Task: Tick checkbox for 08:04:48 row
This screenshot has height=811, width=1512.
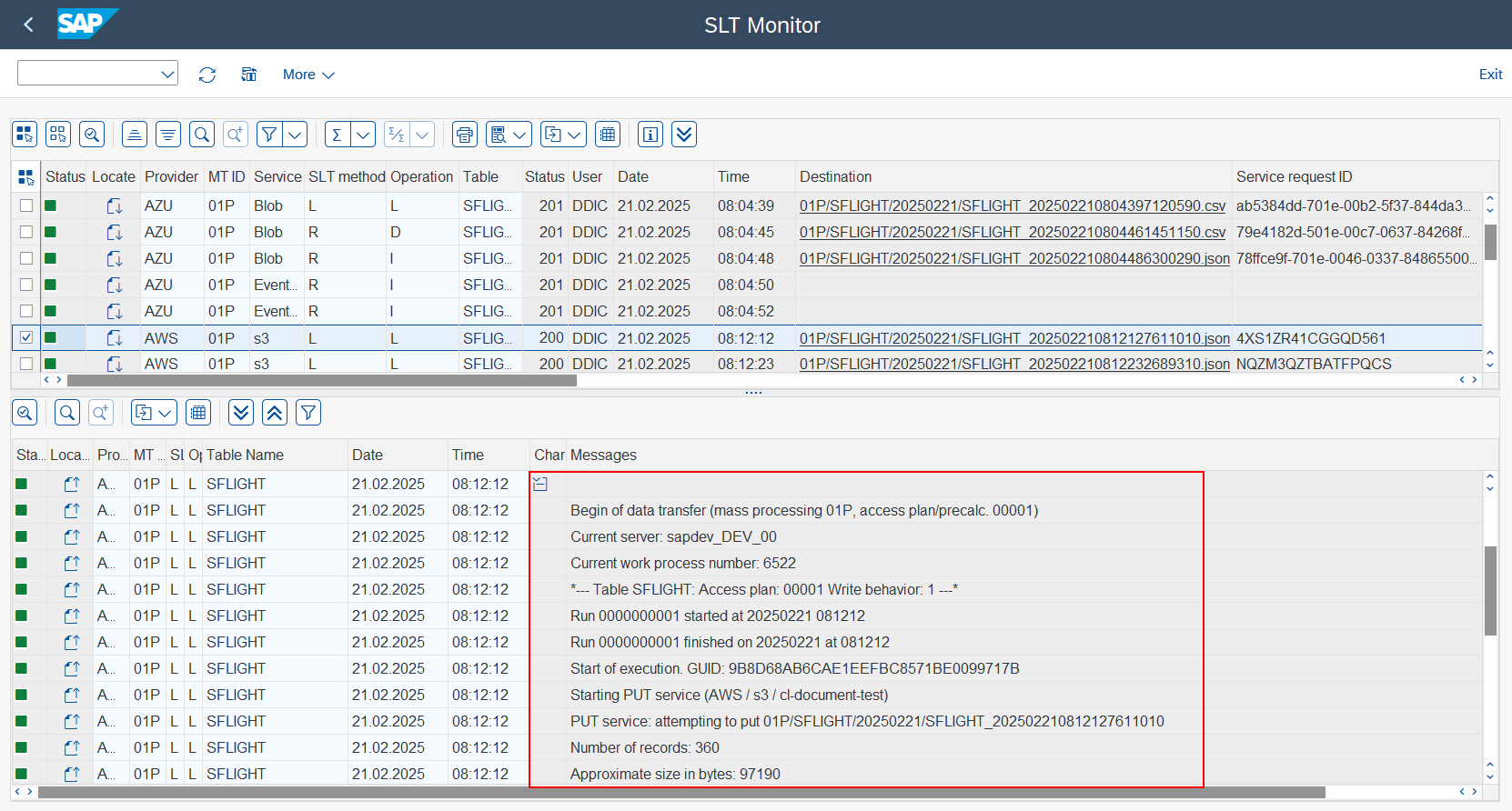Action: click(26, 258)
